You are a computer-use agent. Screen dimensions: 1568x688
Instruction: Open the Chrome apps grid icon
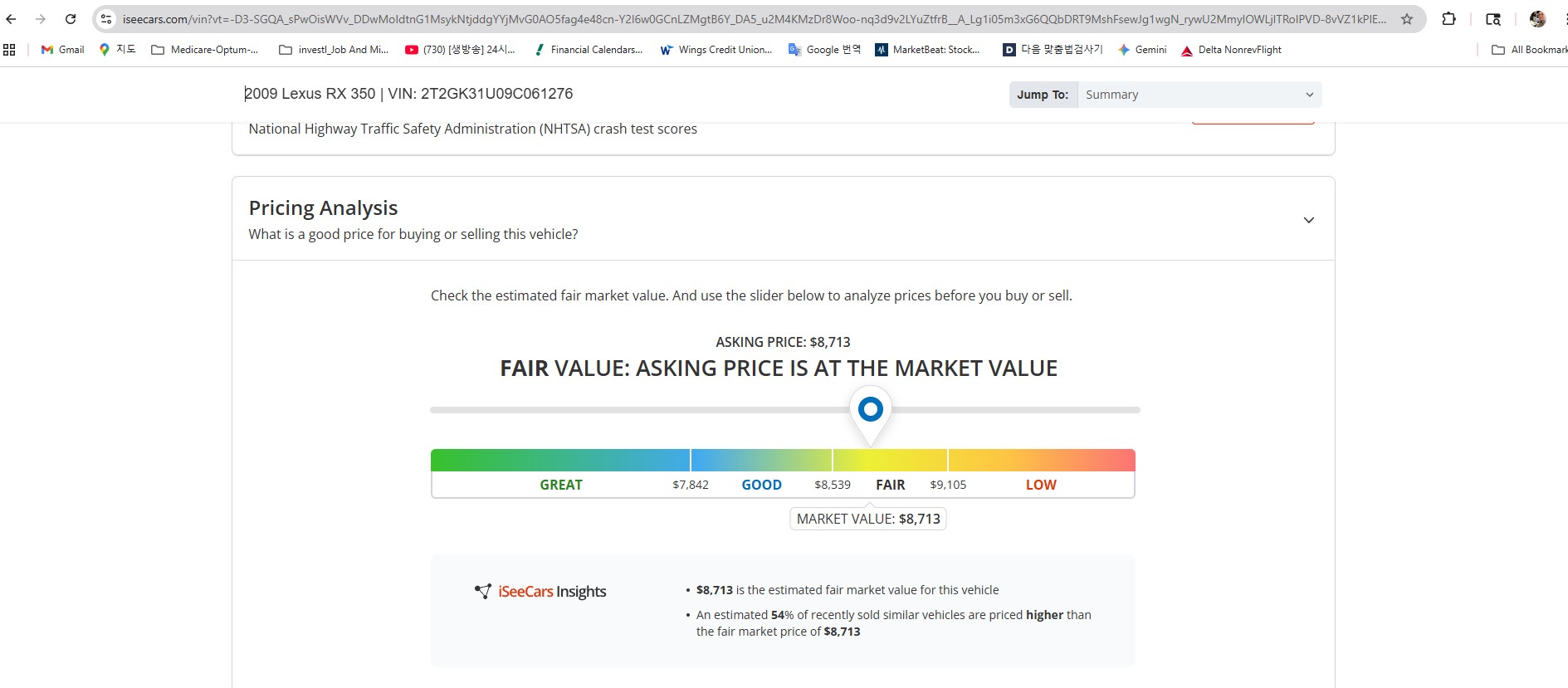10,50
